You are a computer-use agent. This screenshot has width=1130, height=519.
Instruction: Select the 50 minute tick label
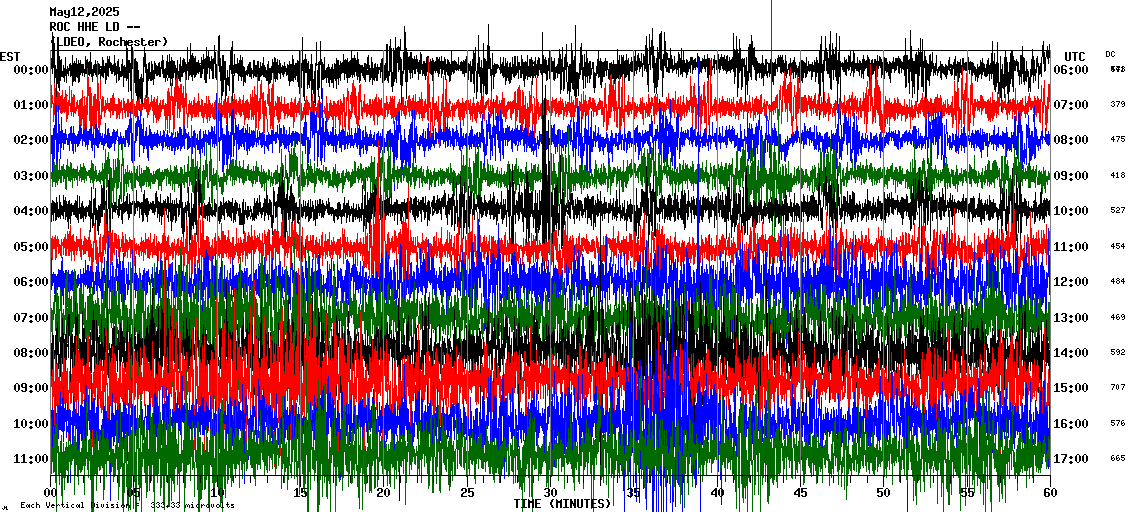883,493
